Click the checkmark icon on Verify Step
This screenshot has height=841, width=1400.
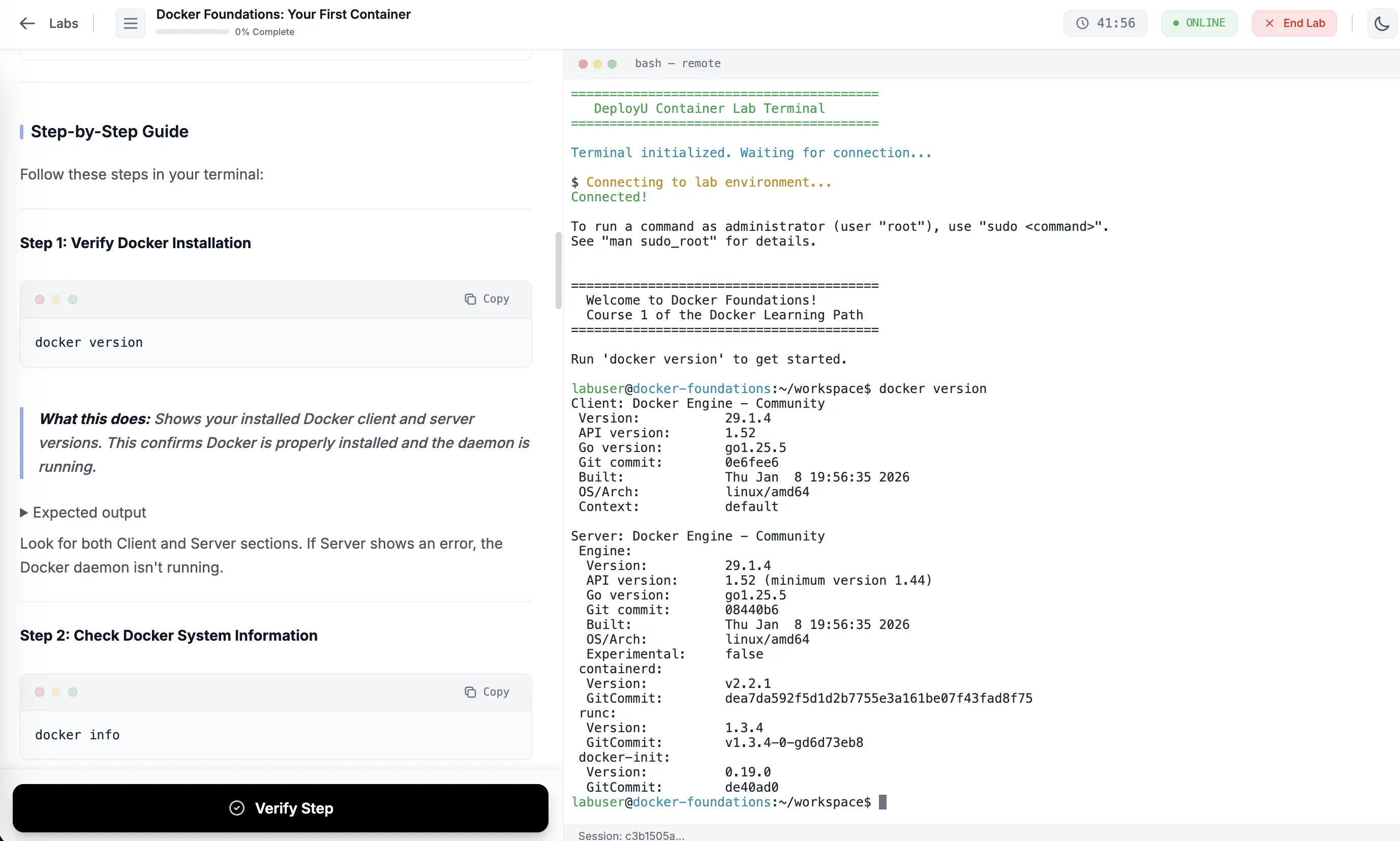point(237,808)
